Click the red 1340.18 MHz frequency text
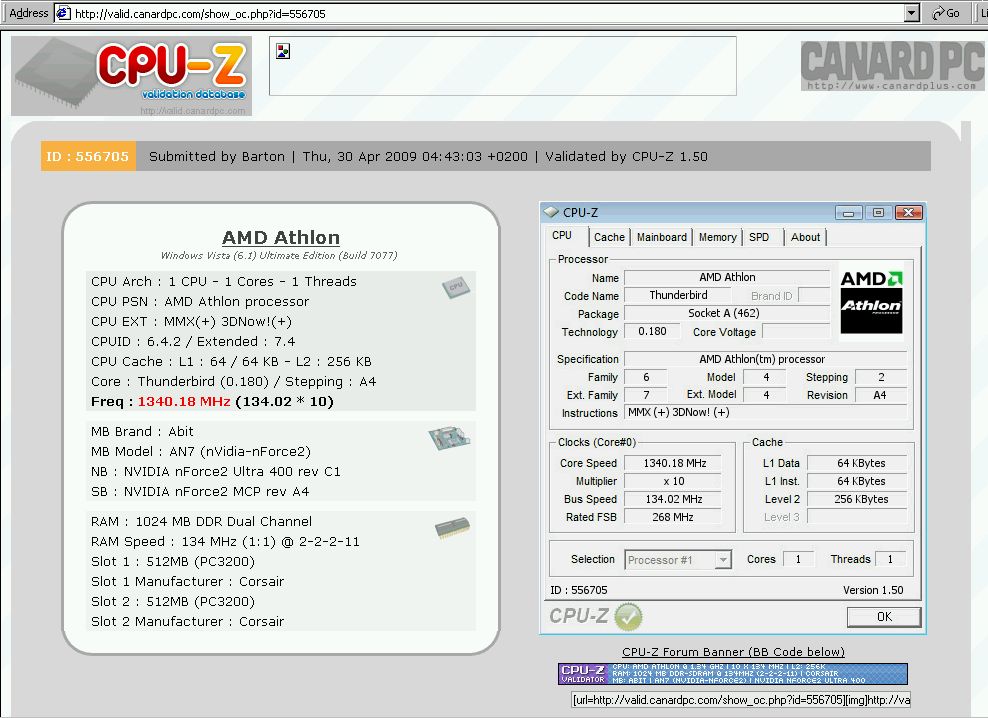The image size is (988, 718). [184, 402]
